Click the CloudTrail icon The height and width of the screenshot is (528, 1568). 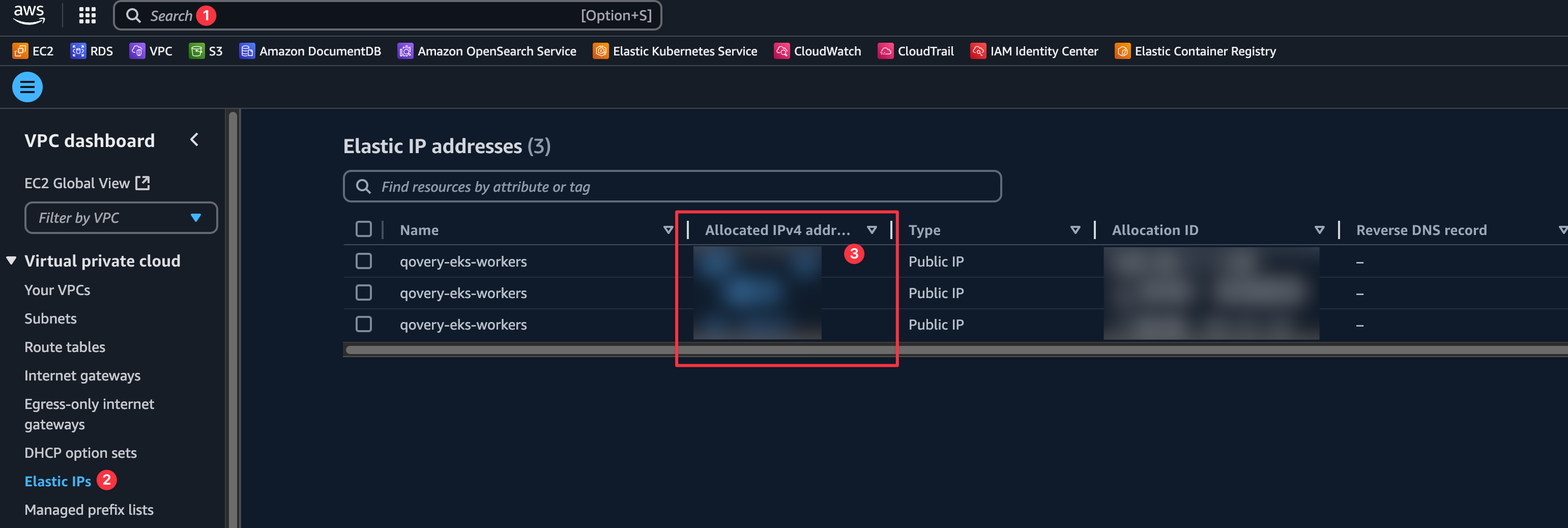886,51
